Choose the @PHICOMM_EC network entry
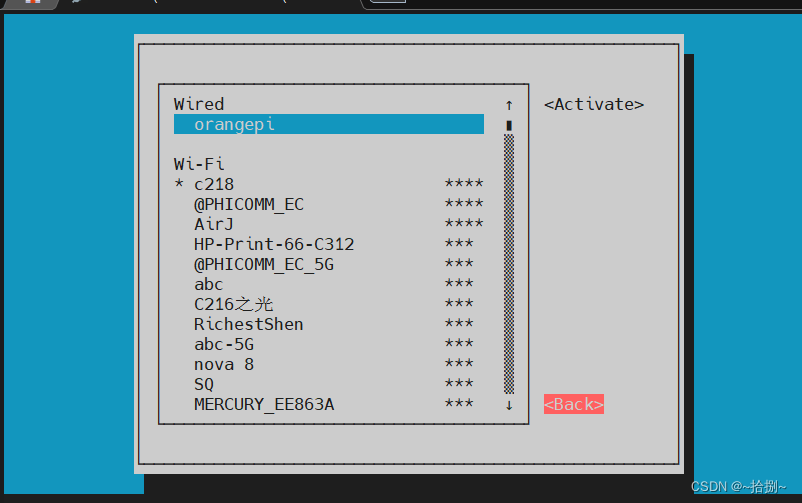This screenshot has height=503, width=802. click(329, 204)
